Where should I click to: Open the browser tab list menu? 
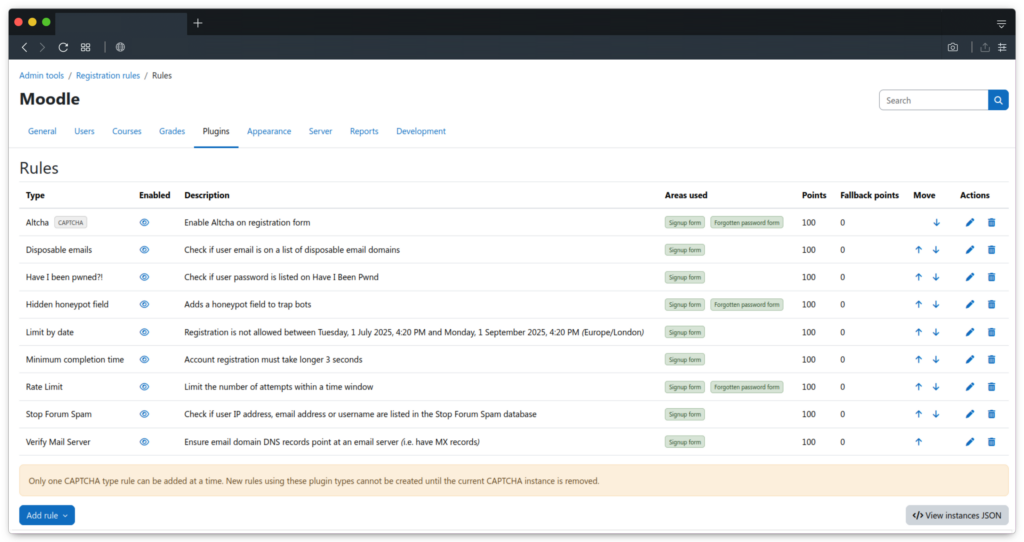point(1001,24)
